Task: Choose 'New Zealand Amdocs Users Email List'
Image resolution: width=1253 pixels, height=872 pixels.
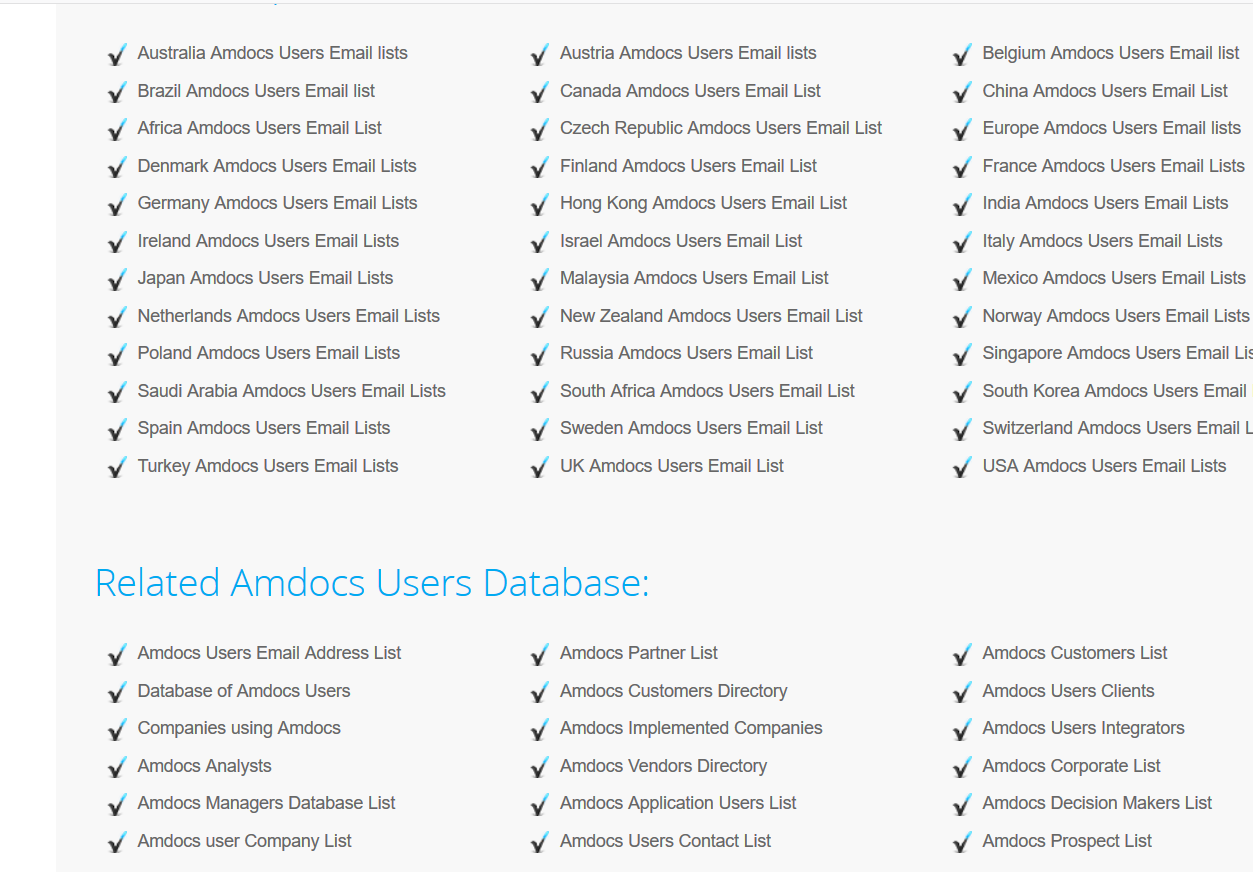Action: pyautogui.click(x=711, y=316)
